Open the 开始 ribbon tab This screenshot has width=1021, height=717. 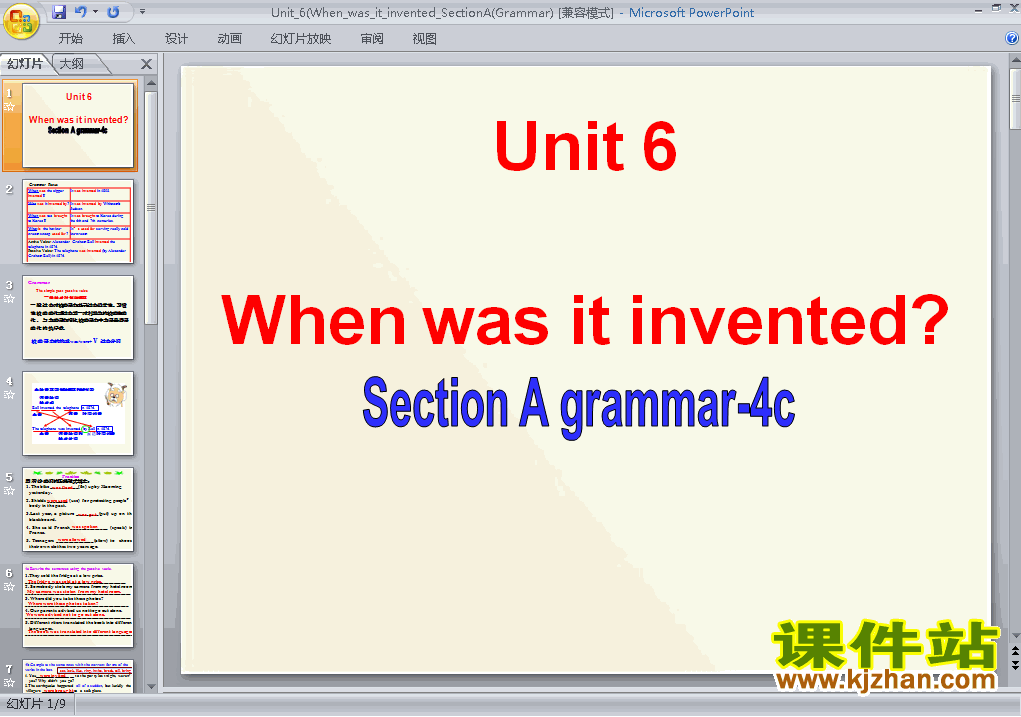[70, 38]
